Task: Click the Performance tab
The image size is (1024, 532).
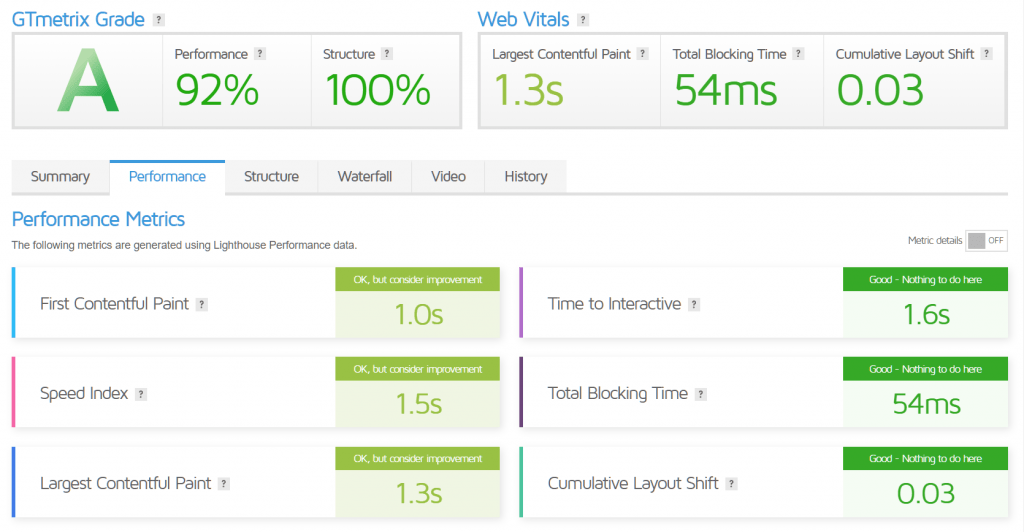Action: click(167, 177)
